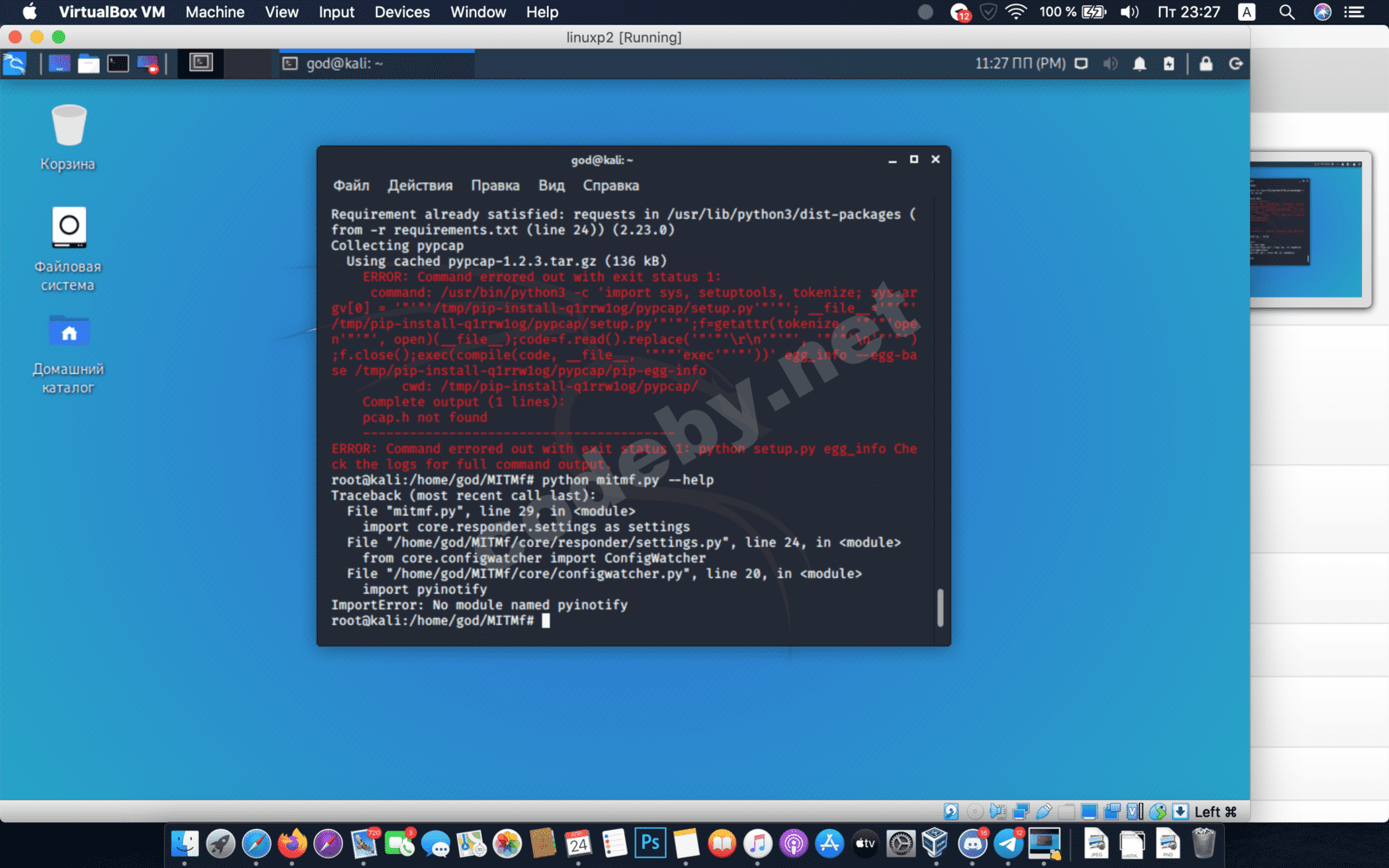Viewport: 1389px width, 868px height.
Task: Open the Apple menu
Action: 29,12
